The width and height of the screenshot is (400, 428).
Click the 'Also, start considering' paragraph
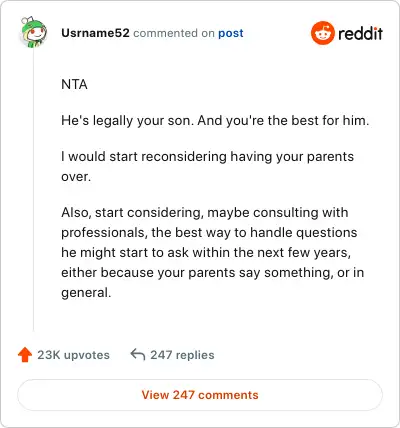(x=212, y=252)
